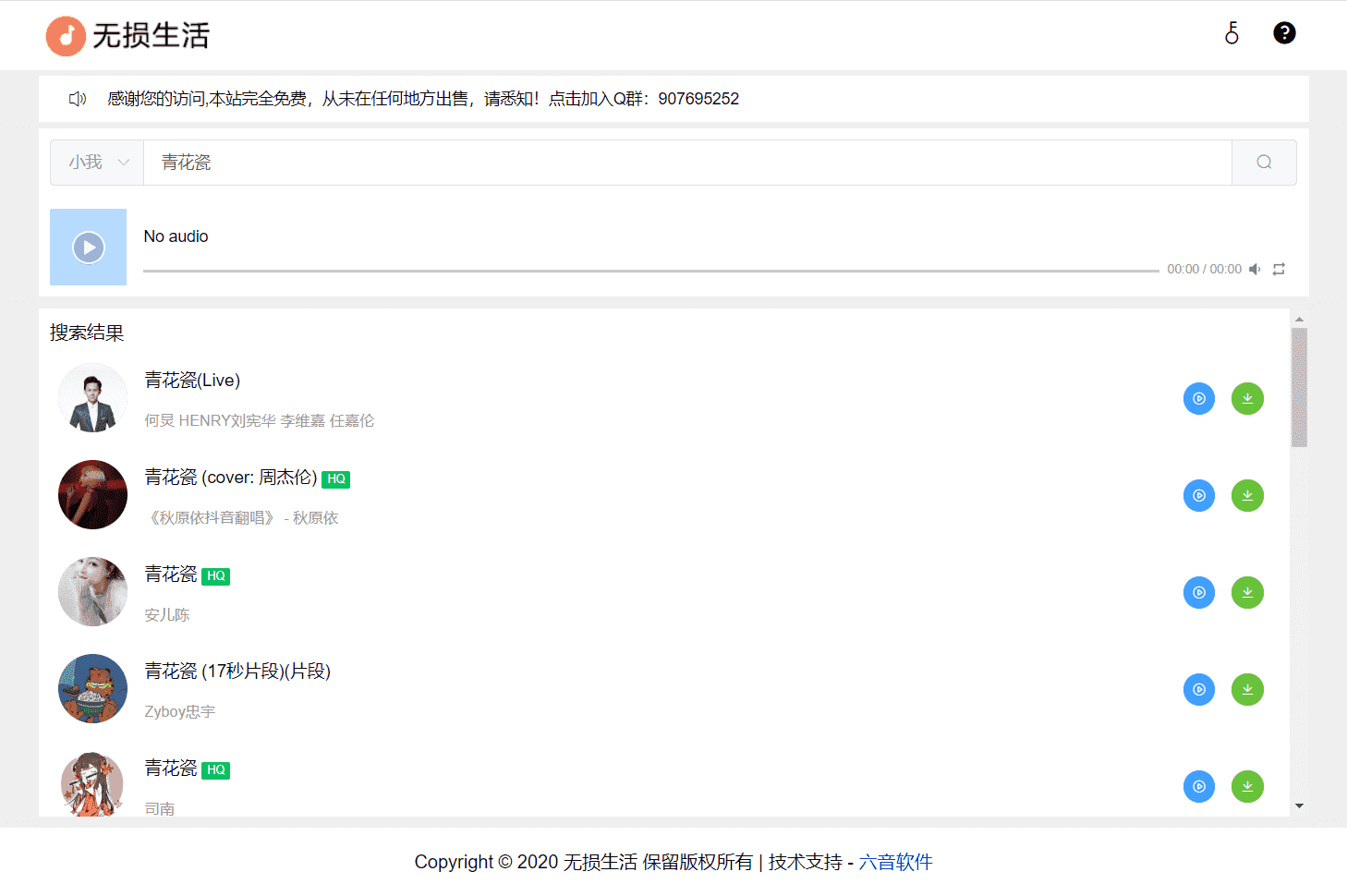Click the 无损生活 orange music logo

click(66, 36)
